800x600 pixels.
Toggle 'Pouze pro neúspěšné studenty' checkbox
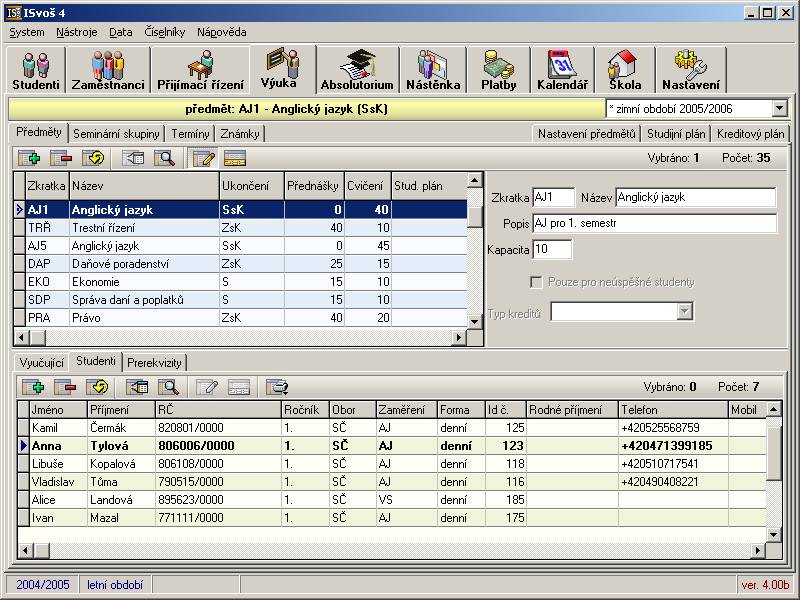coord(536,282)
